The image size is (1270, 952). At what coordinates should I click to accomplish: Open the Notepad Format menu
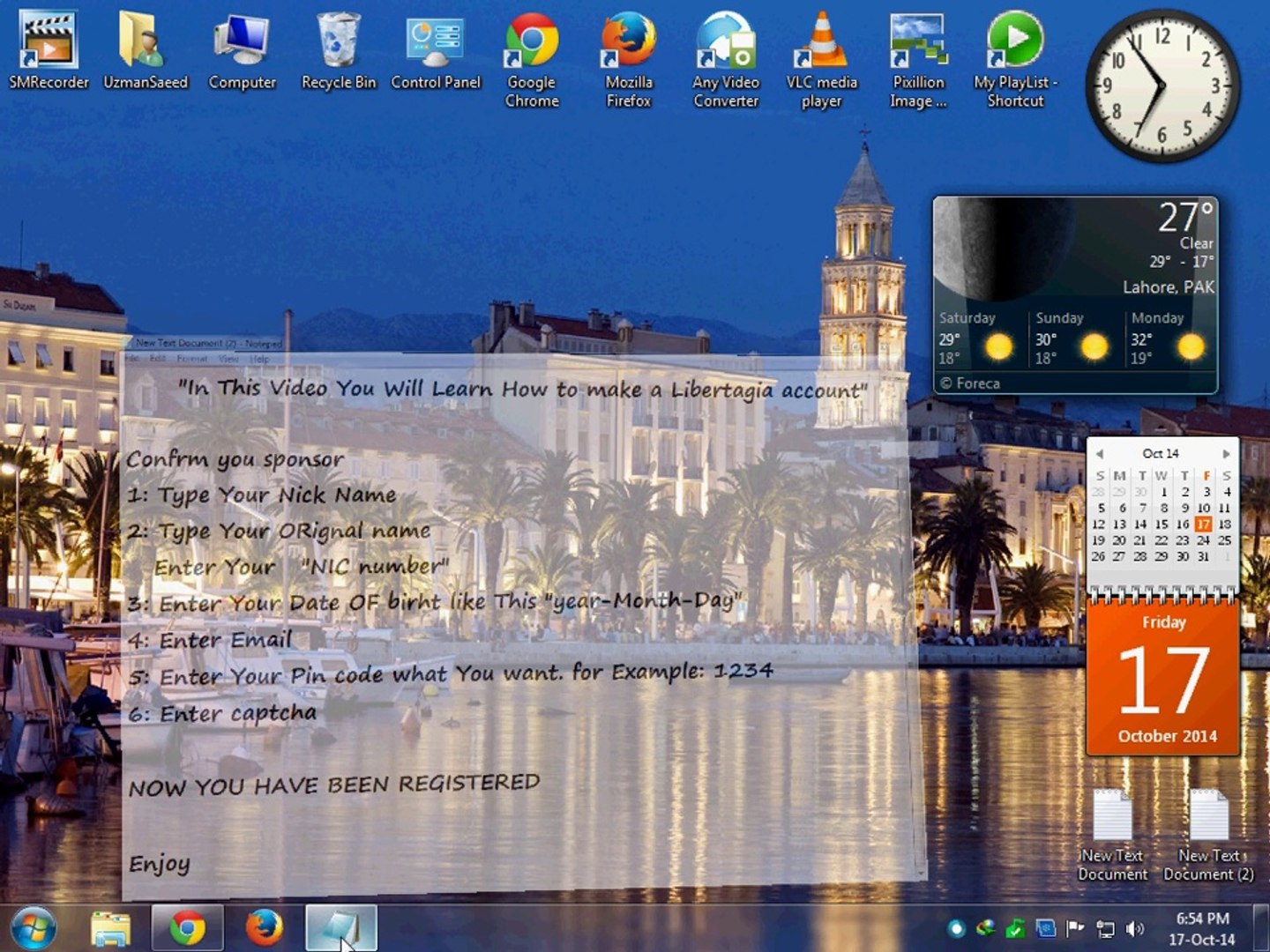(x=191, y=359)
